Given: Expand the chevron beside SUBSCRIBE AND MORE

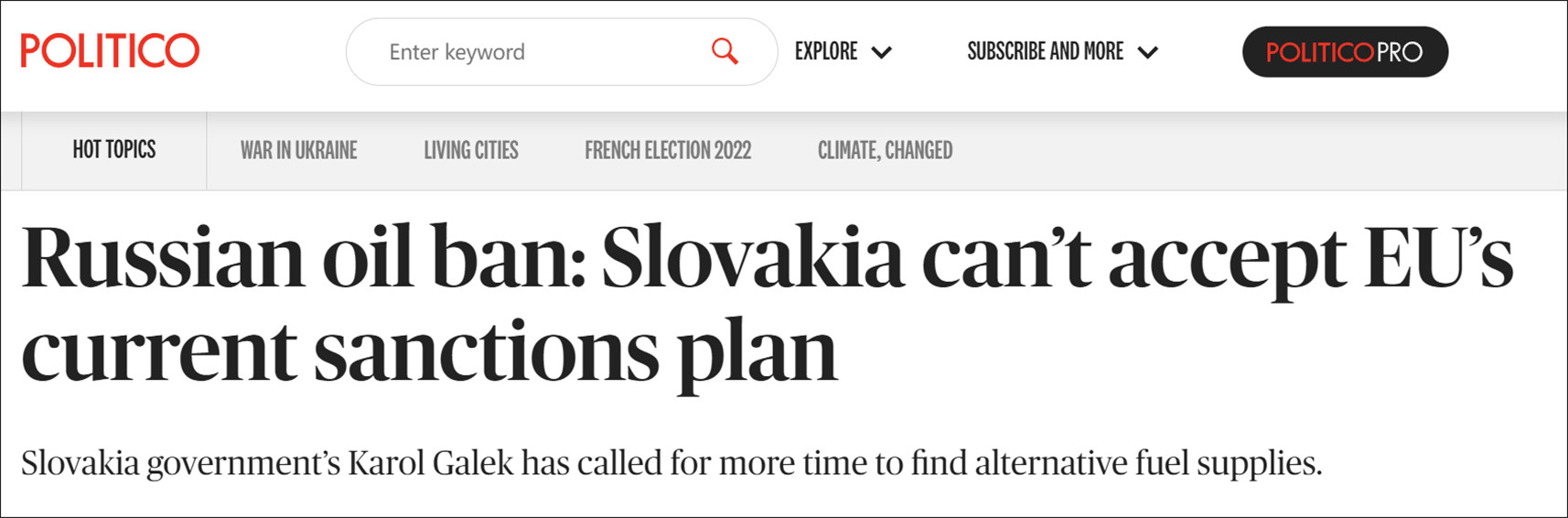Looking at the screenshot, I should pos(1147,52).
